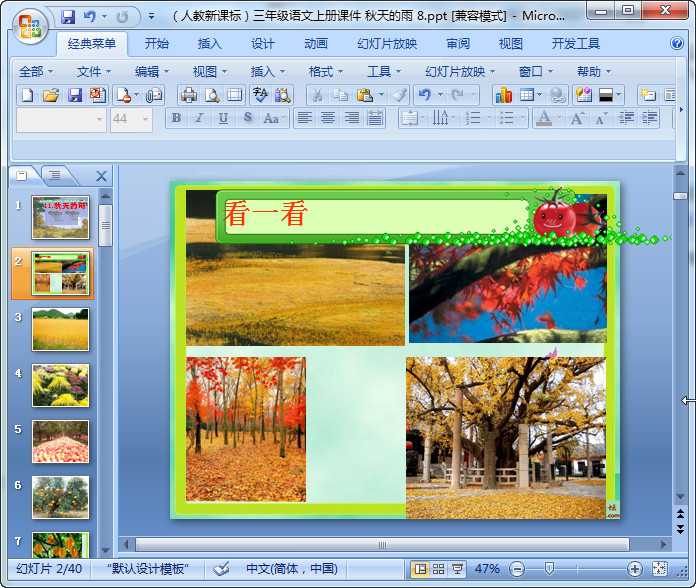Toggle Underline formatting
Viewport: 696px width, 588px height.
(223, 118)
